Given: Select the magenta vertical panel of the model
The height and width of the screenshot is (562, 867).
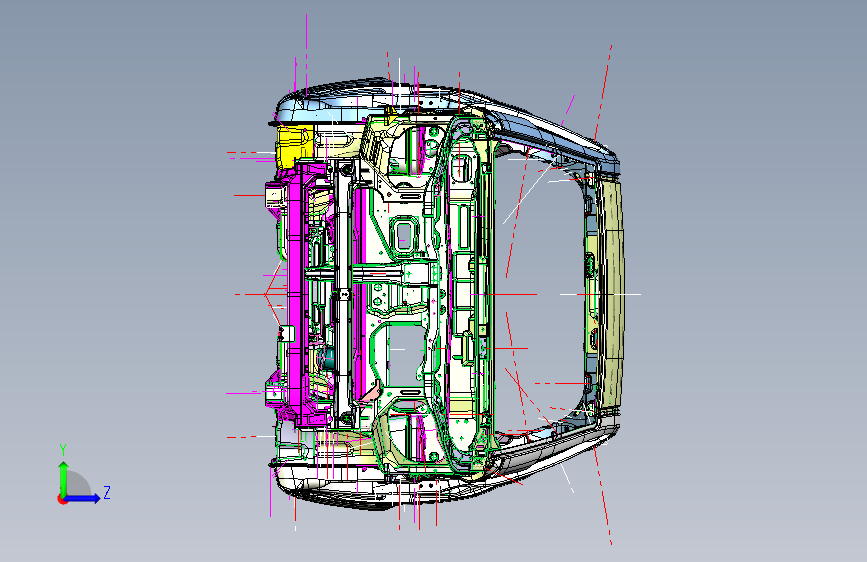Looking at the screenshot, I should (295, 292).
